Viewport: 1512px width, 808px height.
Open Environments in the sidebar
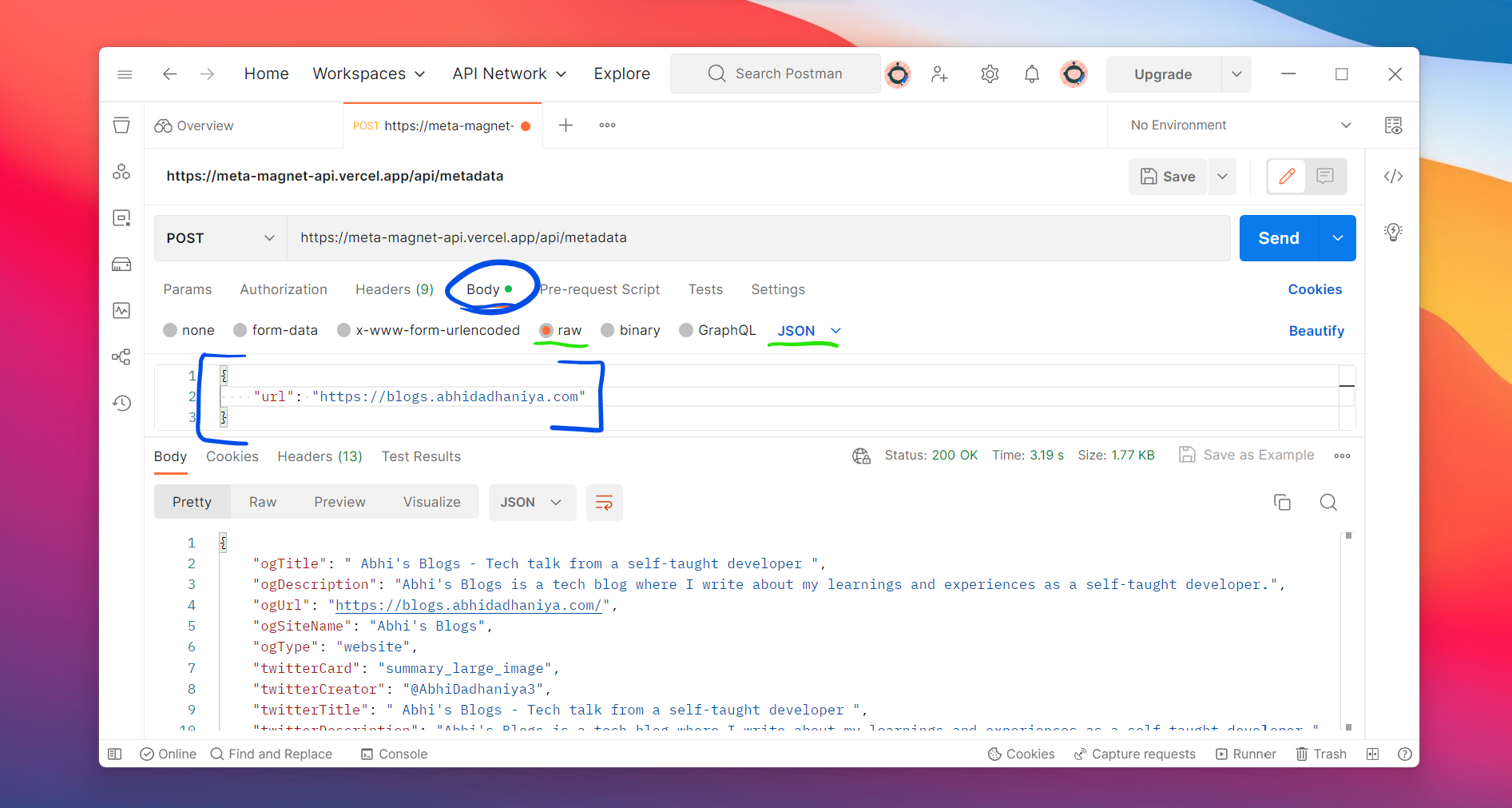click(x=121, y=218)
